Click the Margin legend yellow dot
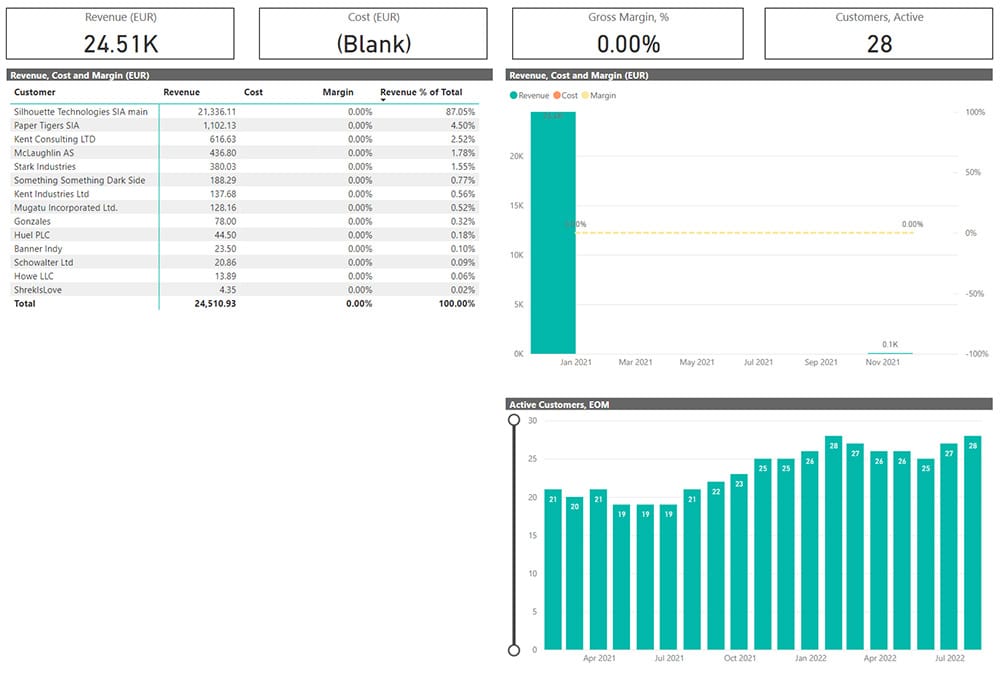The width and height of the screenshot is (1000, 683). 586,96
